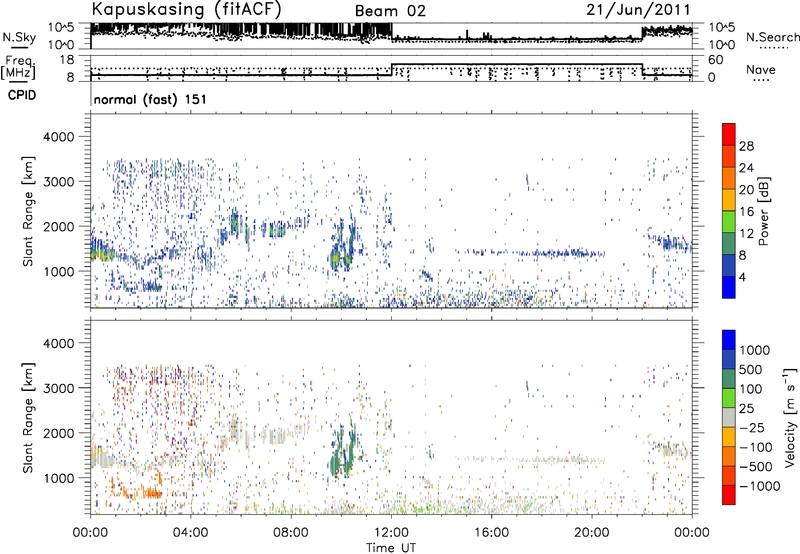The width and height of the screenshot is (800, 554).
Task: Click the '16' power colorbar label
Action: [x=746, y=212]
